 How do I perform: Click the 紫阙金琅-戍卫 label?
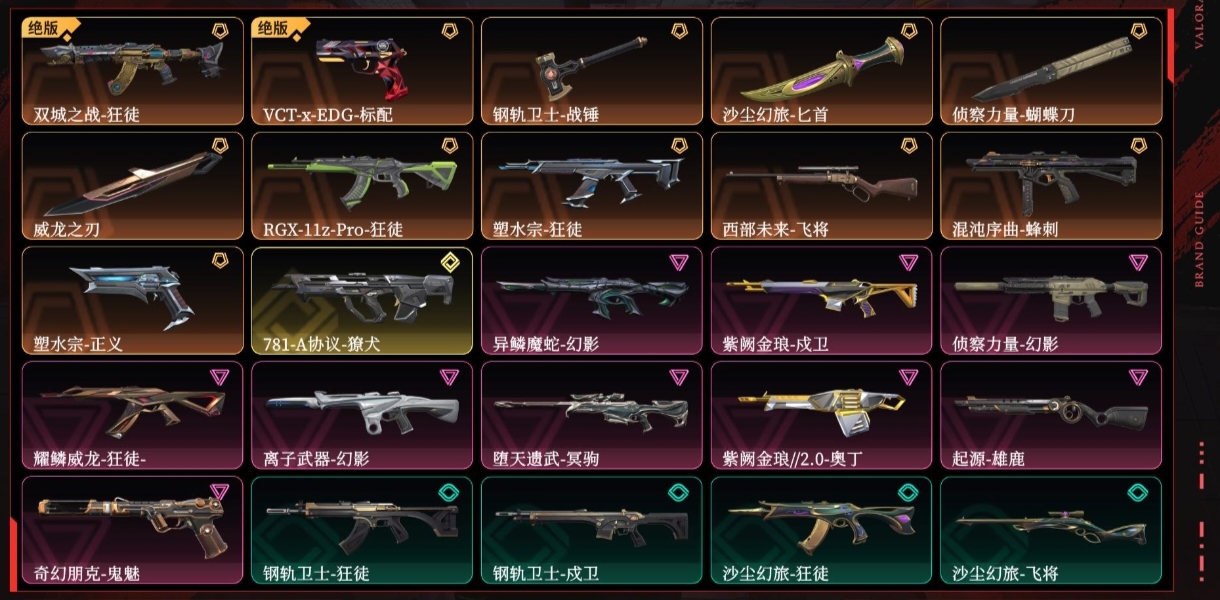coord(777,344)
